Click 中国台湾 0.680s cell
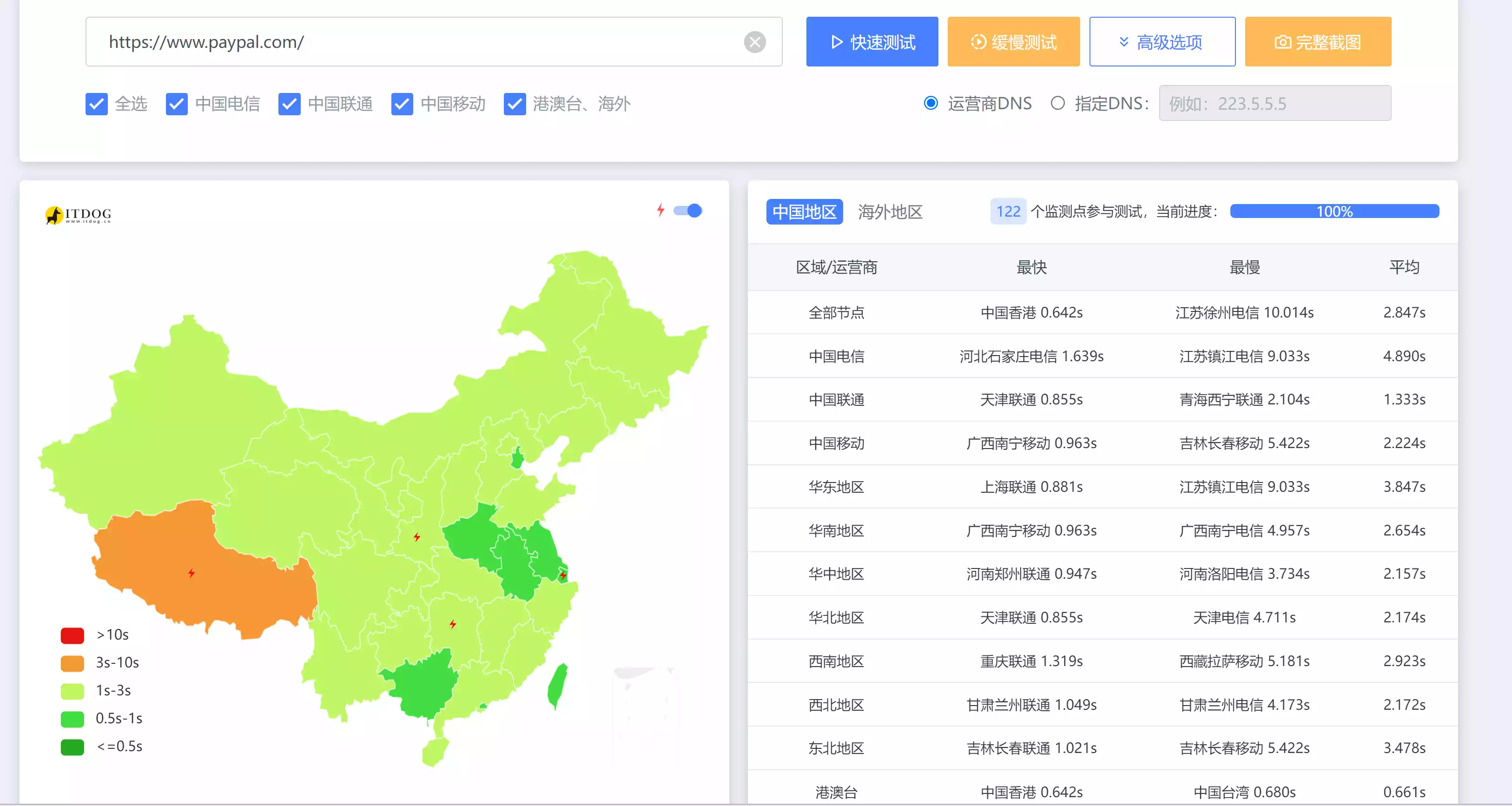 [x=1244, y=792]
